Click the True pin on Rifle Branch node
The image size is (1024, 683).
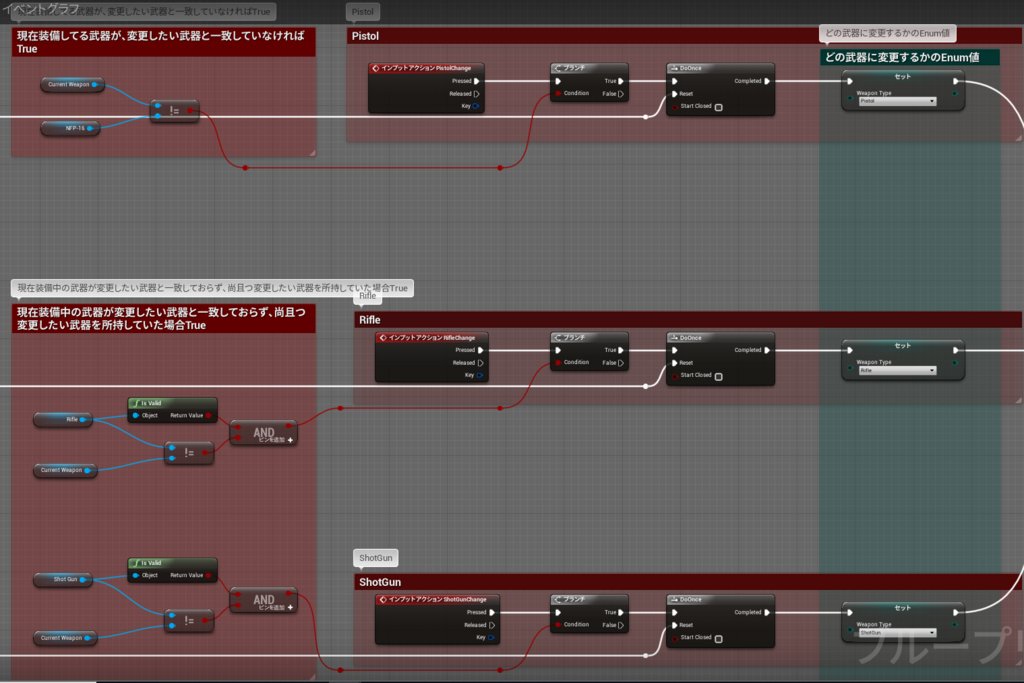[620, 350]
